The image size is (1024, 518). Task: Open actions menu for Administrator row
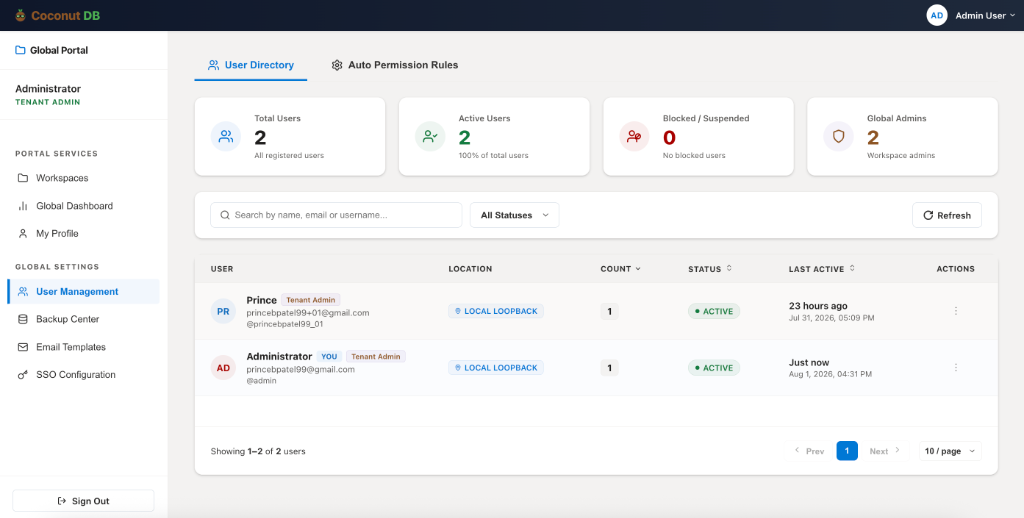click(955, 368)
